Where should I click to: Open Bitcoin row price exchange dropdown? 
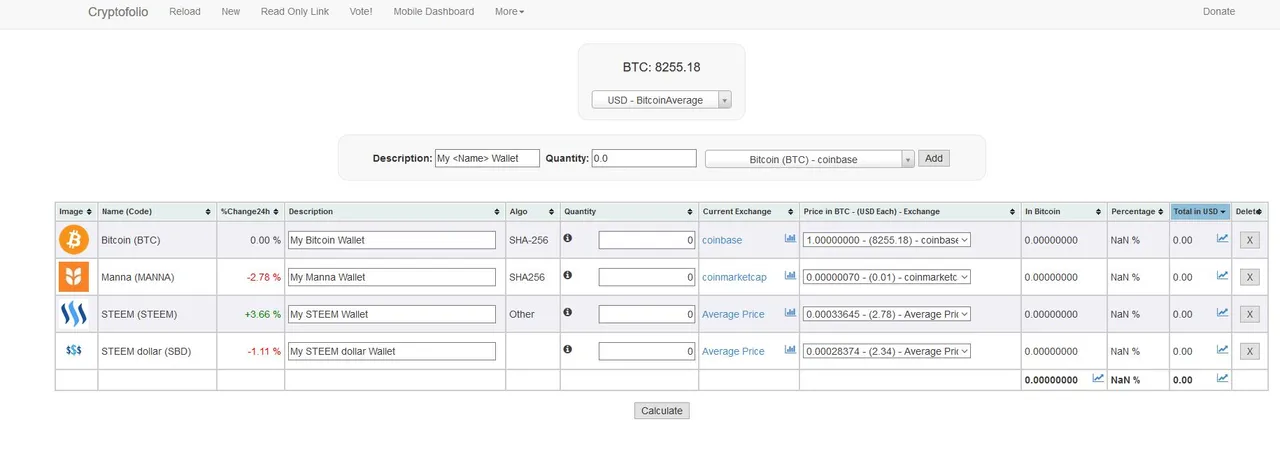click(887, 240)
